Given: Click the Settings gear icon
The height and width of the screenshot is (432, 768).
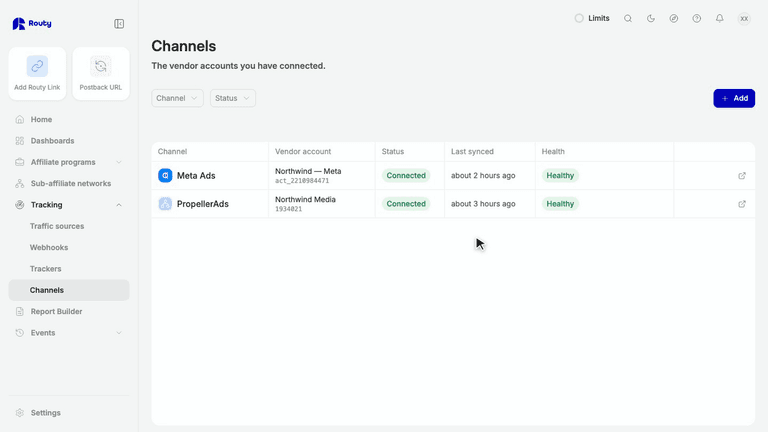Looking at the screenshot, I should click(x=20, y=413).
